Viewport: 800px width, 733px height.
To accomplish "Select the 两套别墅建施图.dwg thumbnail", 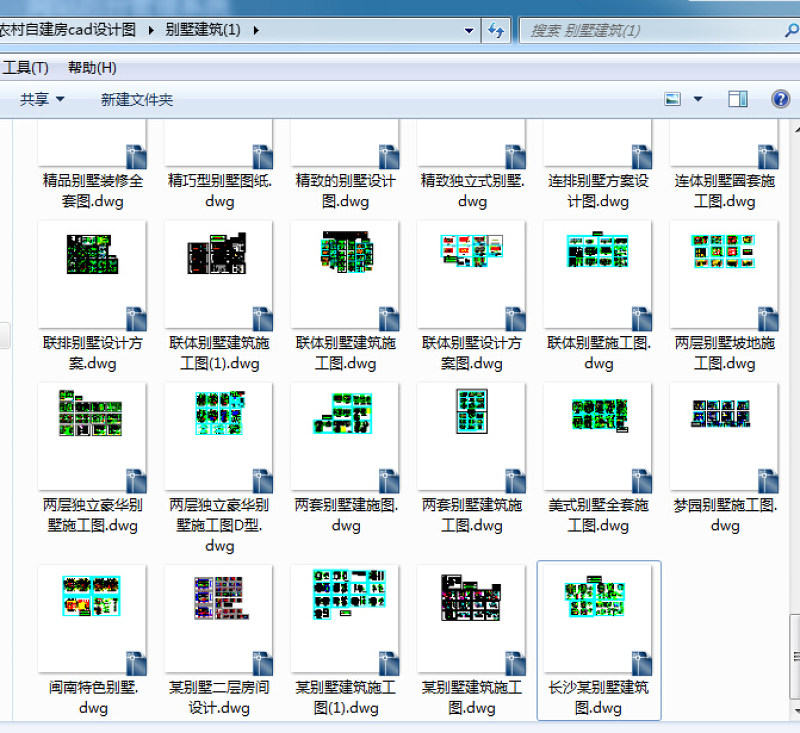I will [345, 437].
